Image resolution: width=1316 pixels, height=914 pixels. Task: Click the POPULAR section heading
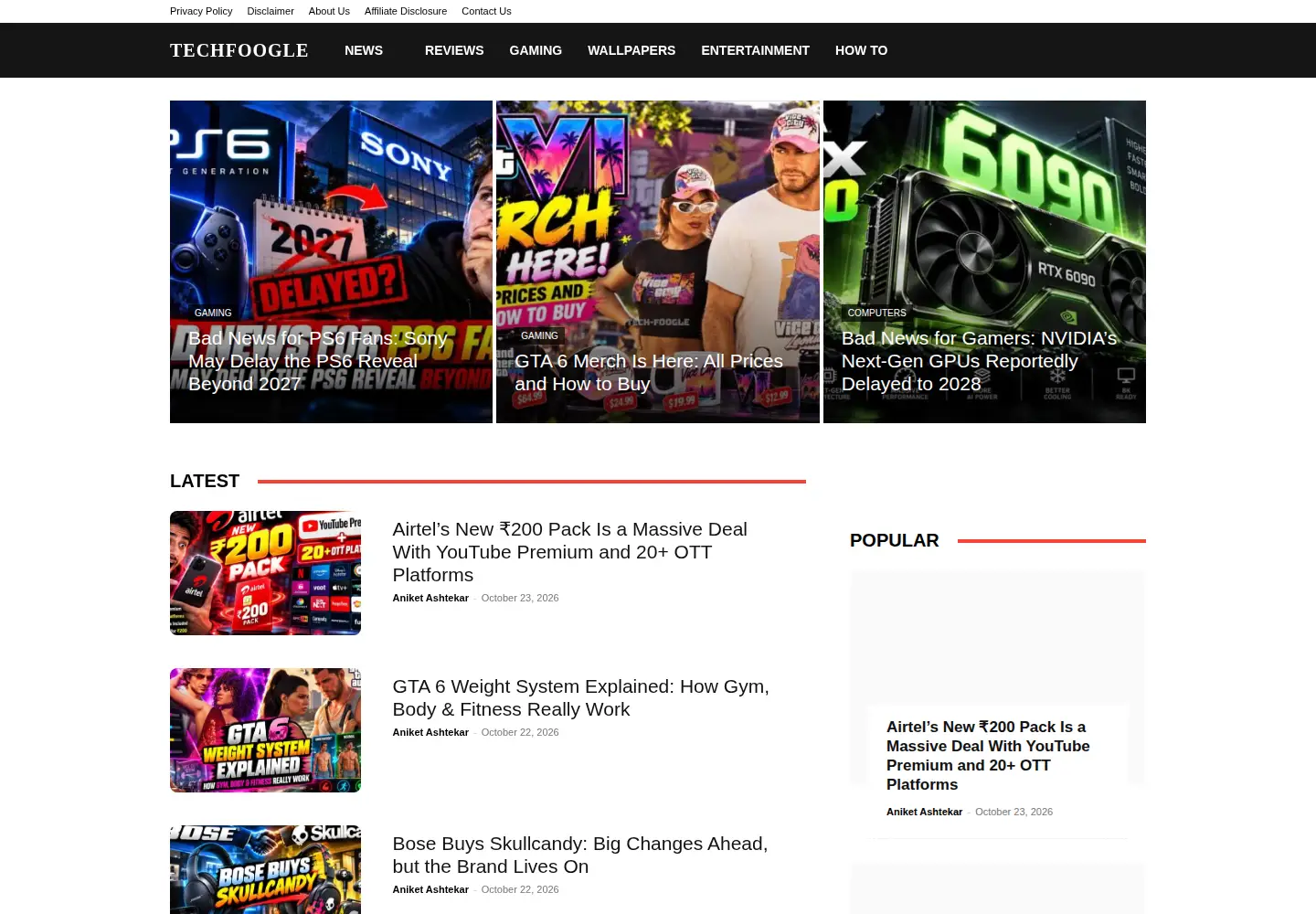[895, 540]
